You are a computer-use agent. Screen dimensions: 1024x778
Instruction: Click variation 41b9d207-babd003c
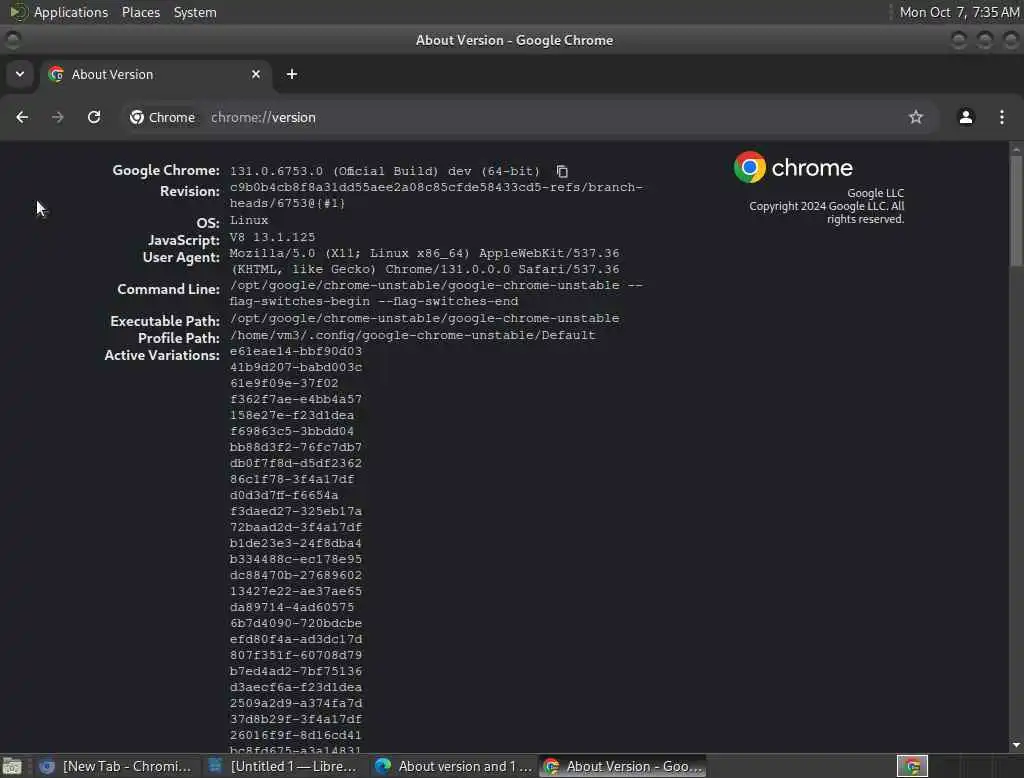296,367
